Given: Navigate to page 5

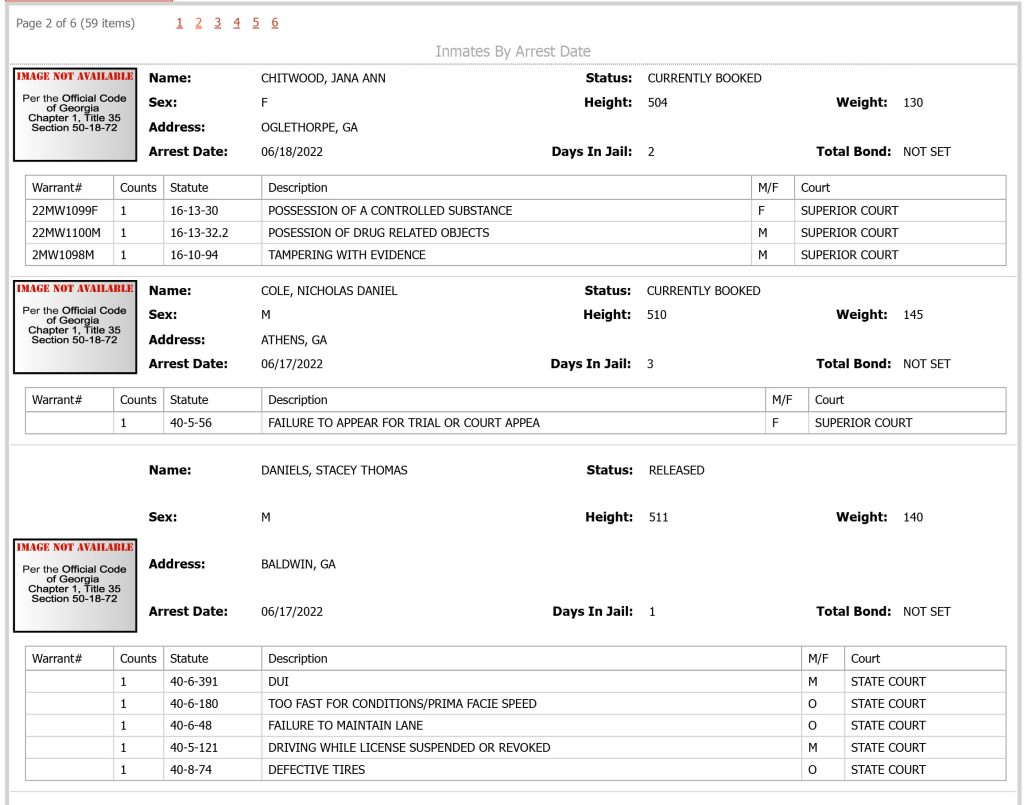Looking at the screenshot, I should pyautogui.click(x=255, y=23).
